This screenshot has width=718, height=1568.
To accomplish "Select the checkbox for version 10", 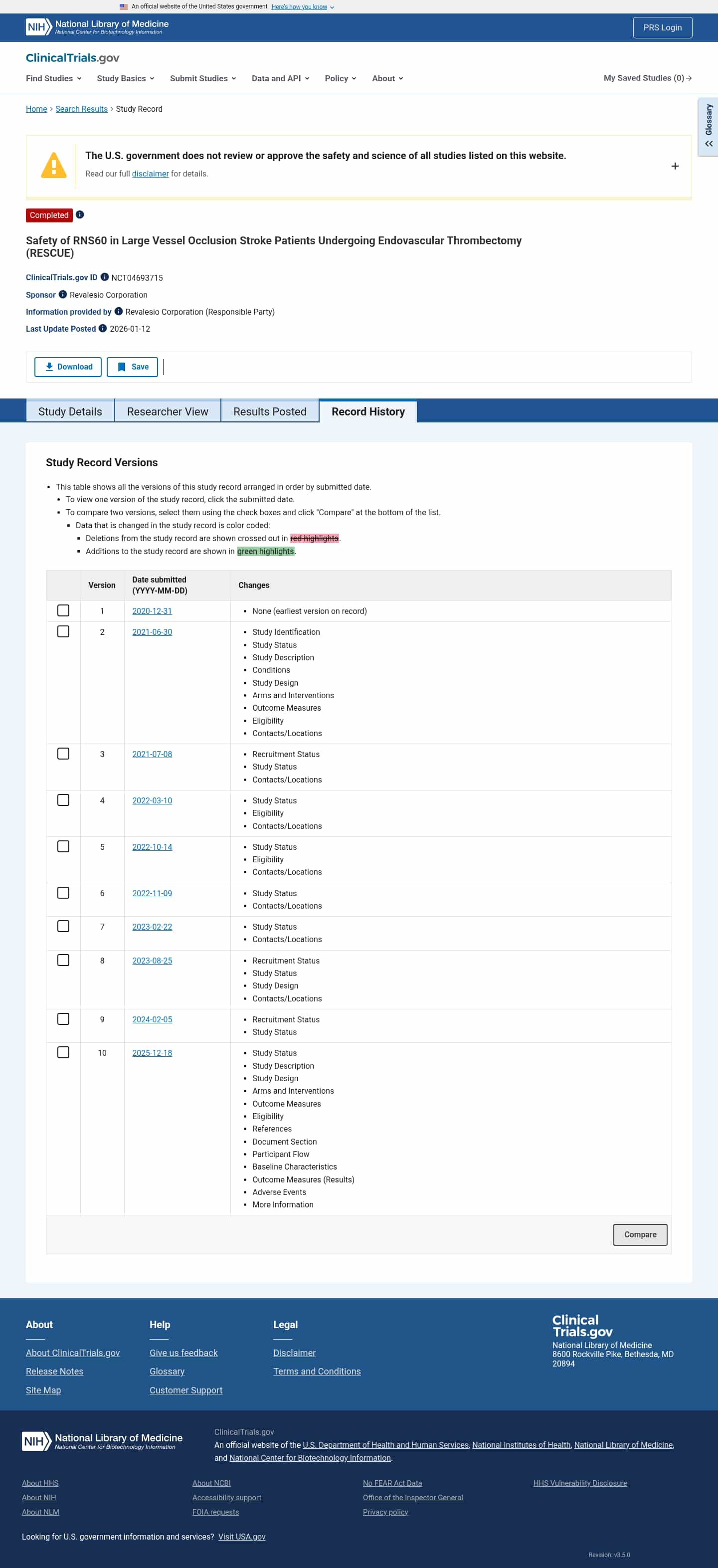I will tap(63, 1052).
